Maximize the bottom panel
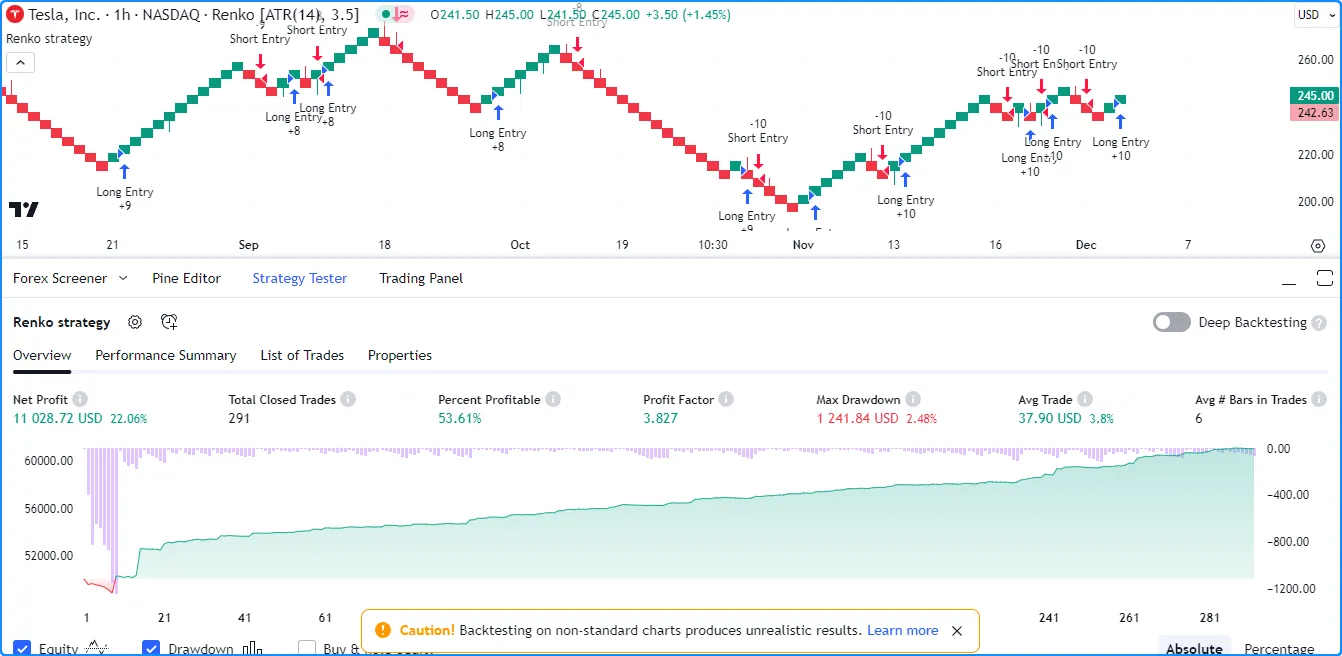1342x656 pixels. 1325,278
